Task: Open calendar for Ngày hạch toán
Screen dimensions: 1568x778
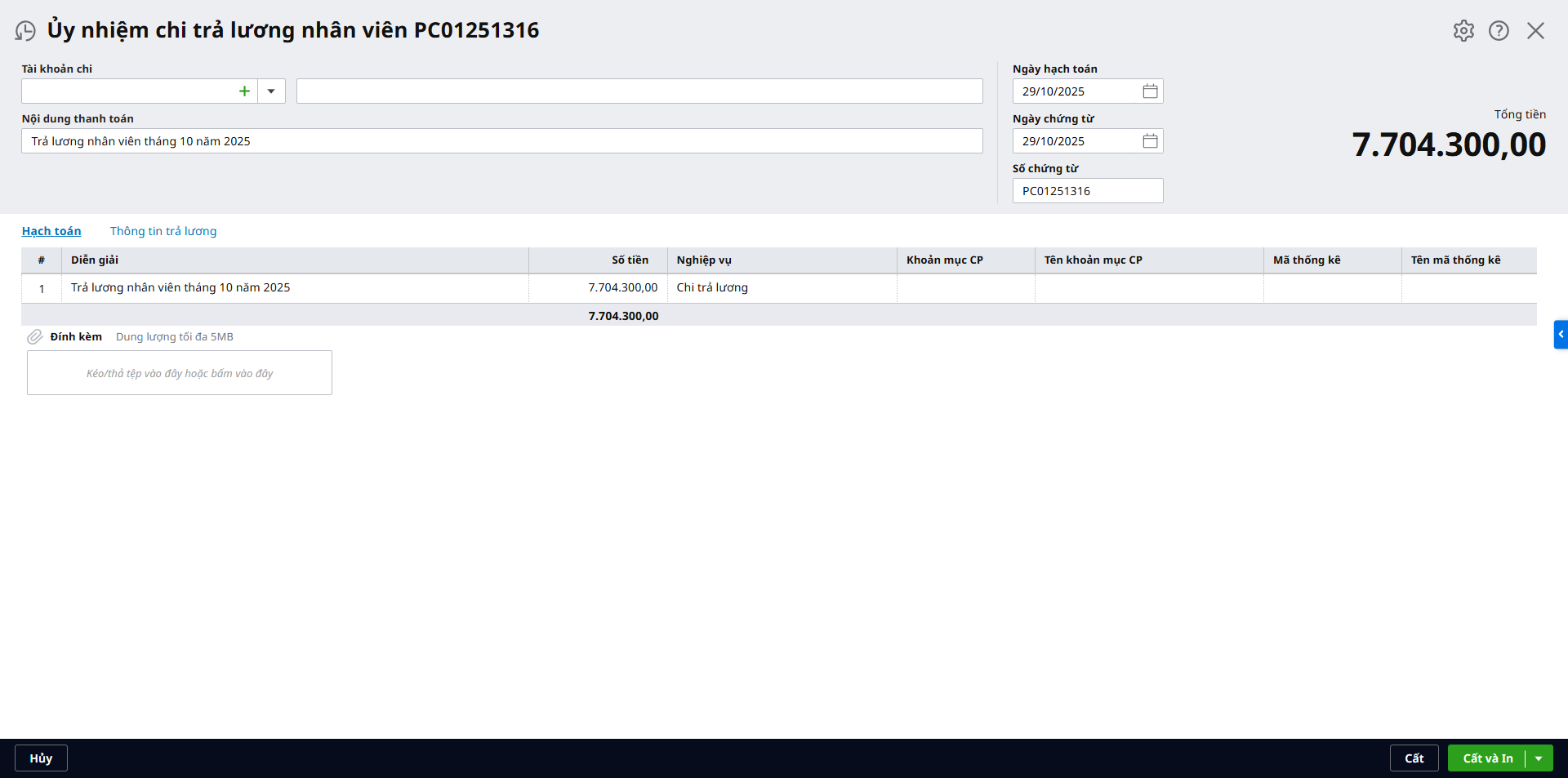Action: coord(1150,91)
